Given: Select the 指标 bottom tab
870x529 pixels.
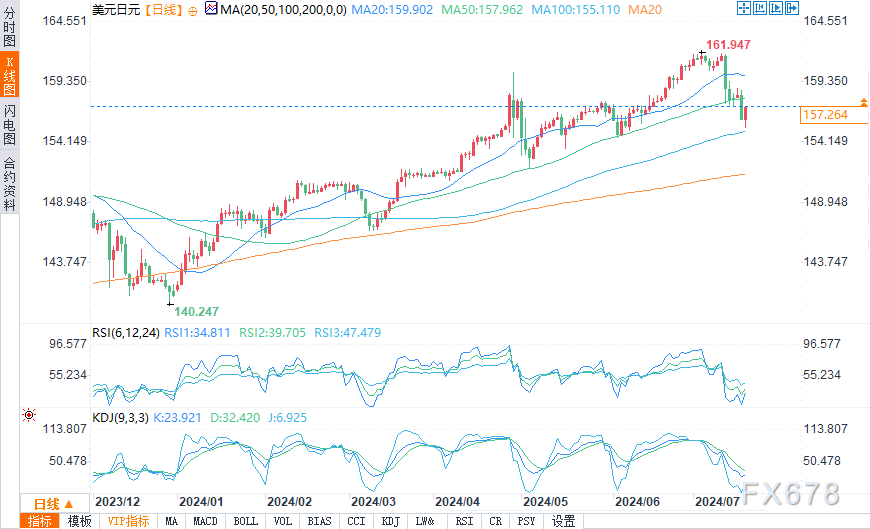Looking at the screenshot, I should (39, 521).
